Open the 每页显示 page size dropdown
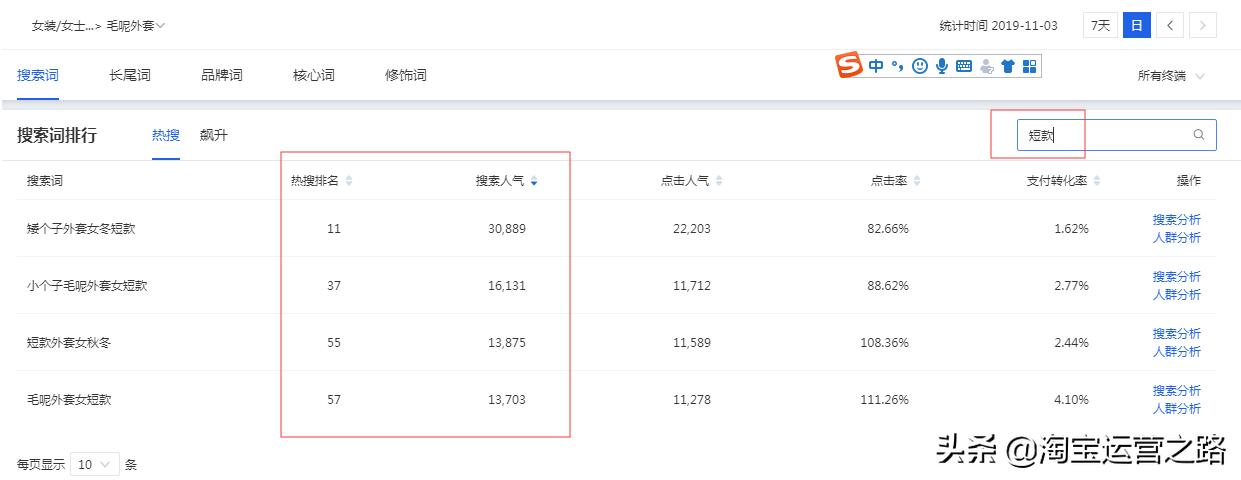This screenshot has width=1241, height=480. coord(95,464)
